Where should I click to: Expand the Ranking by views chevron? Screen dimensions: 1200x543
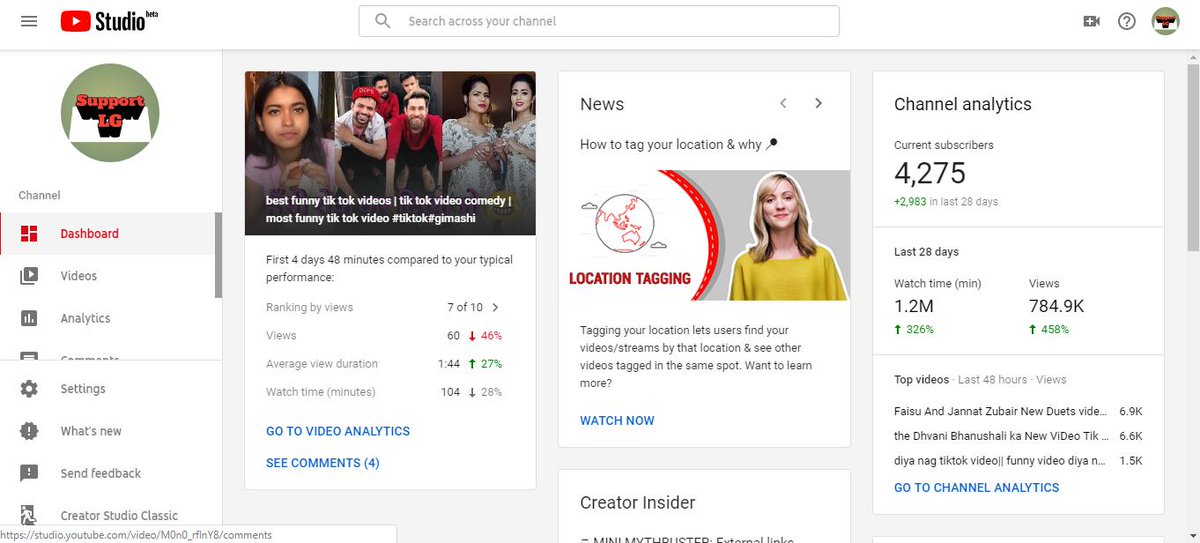pos(495,307)
